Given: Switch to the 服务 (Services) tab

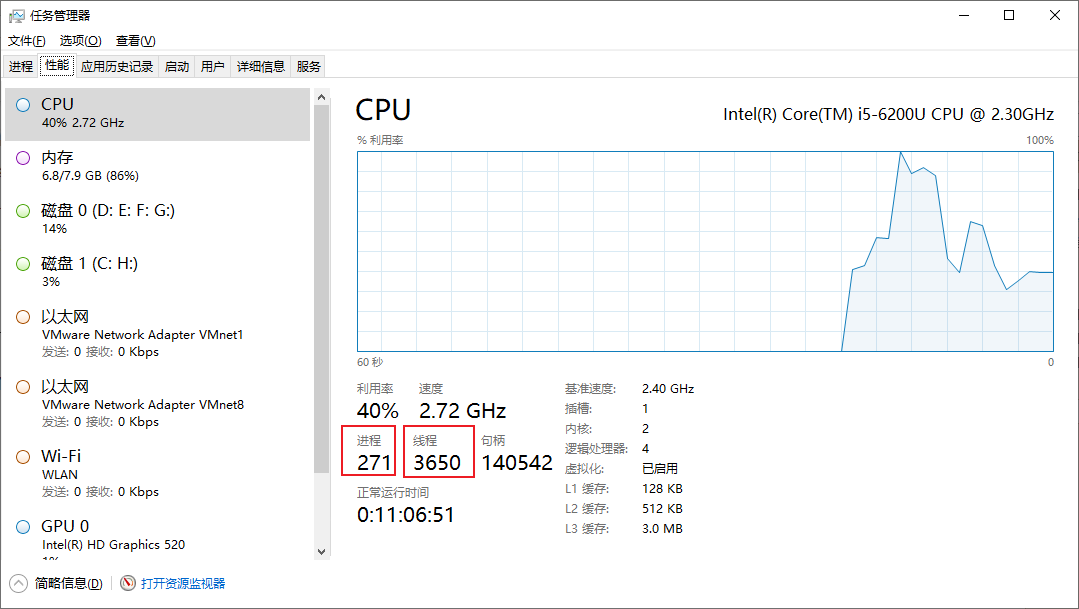Looking at the screenshot, I should [x=308, y=66].
